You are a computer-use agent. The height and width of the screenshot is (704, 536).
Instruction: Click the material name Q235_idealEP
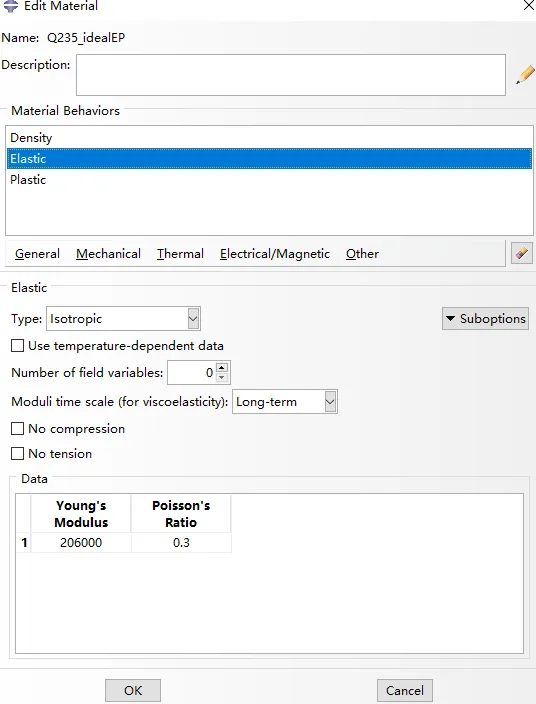click(86, 38)
